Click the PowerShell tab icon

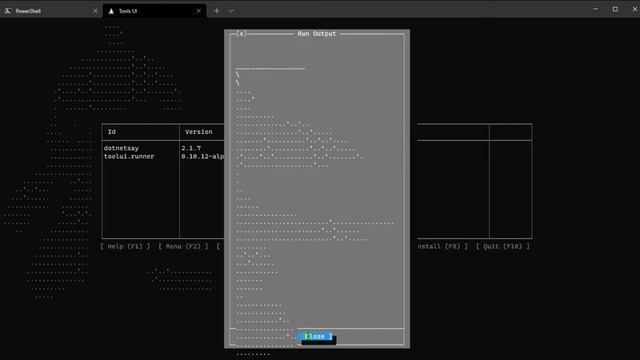(8, 11)
